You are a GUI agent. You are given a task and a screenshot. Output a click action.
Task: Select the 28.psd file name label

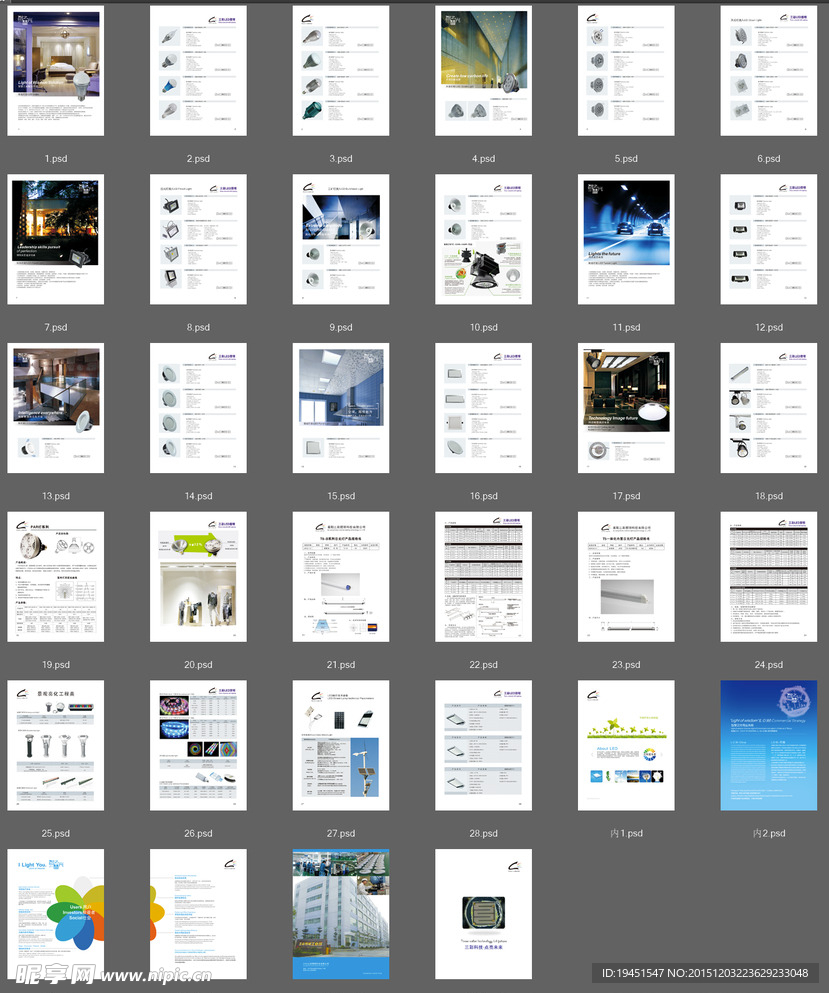click(483, 833)
